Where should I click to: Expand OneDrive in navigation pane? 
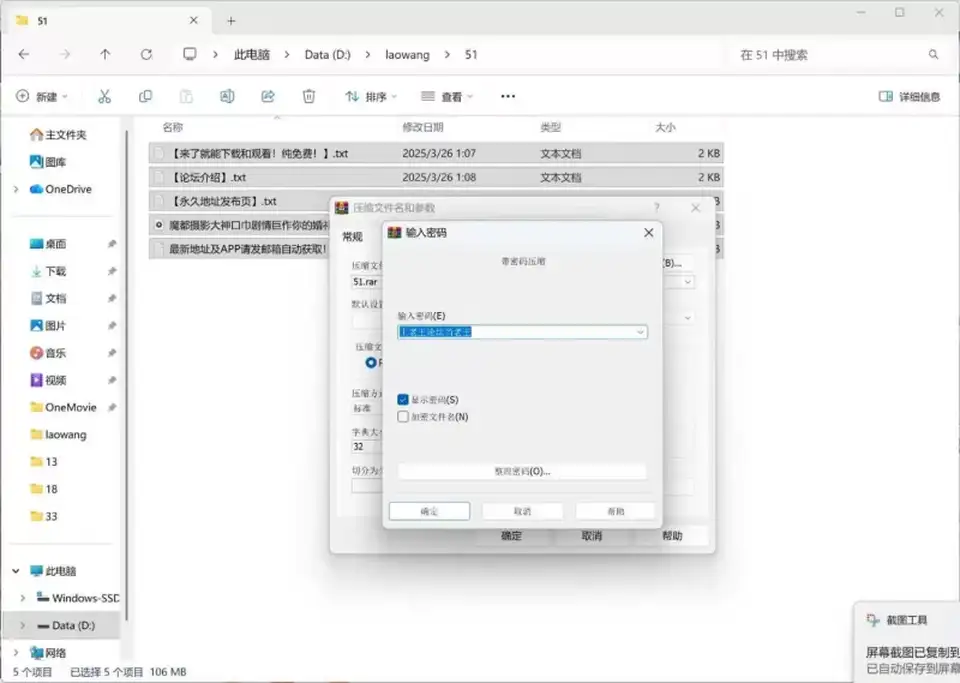click(16, 189)
